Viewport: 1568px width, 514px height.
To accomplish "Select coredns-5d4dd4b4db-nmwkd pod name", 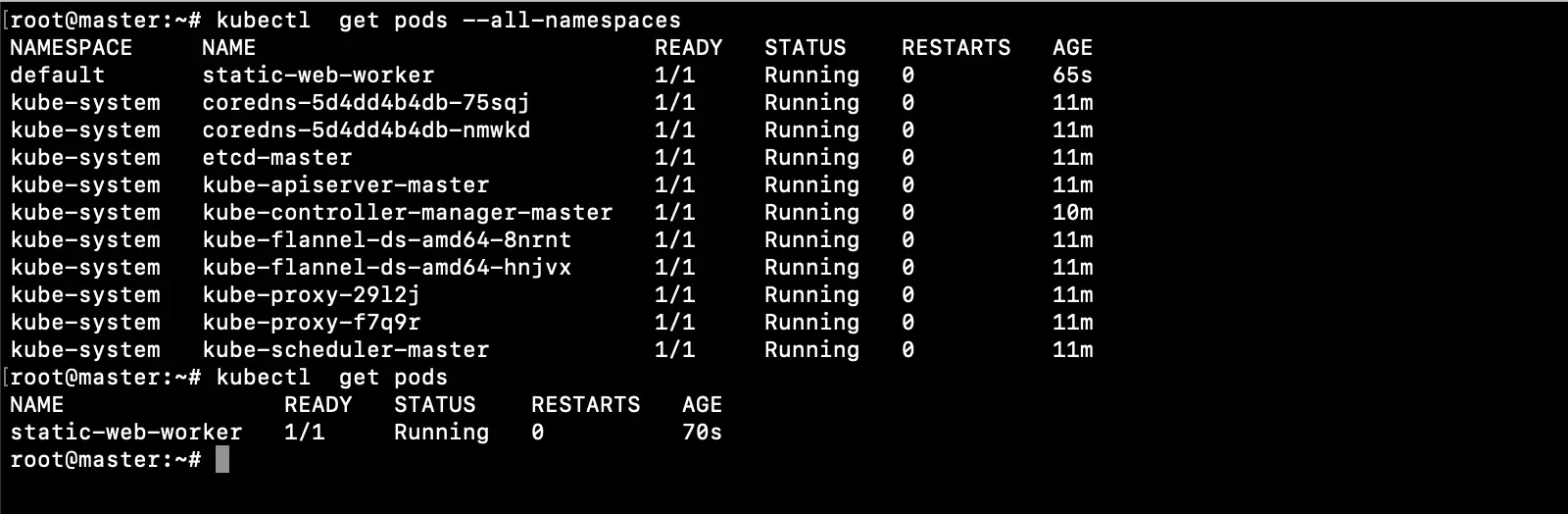I will click(366, 130).
